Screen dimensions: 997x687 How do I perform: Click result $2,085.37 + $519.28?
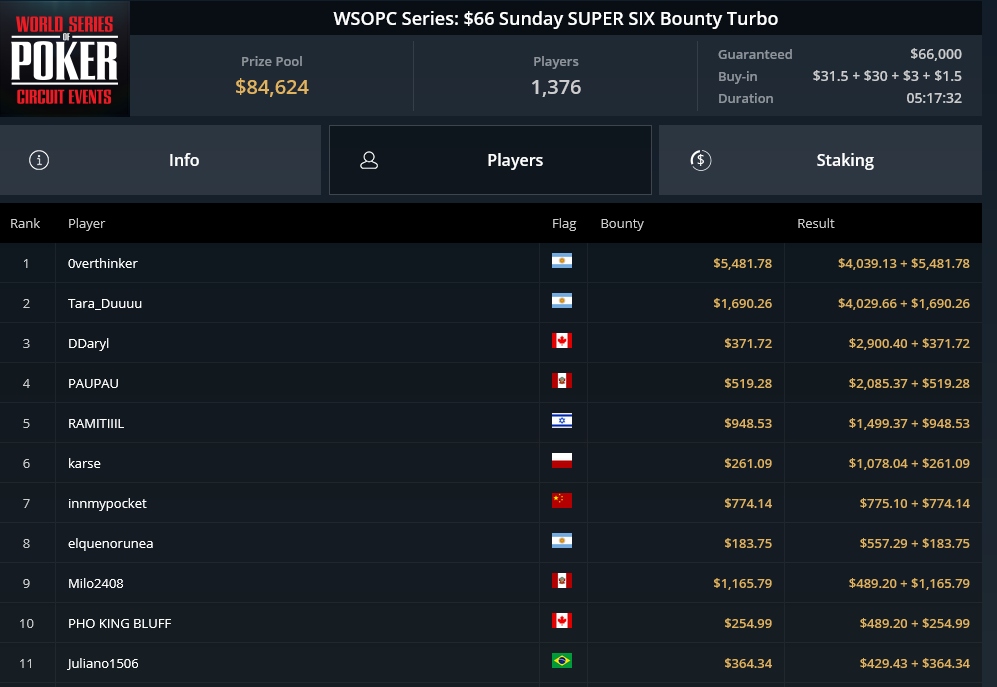[x=909, y=384]
